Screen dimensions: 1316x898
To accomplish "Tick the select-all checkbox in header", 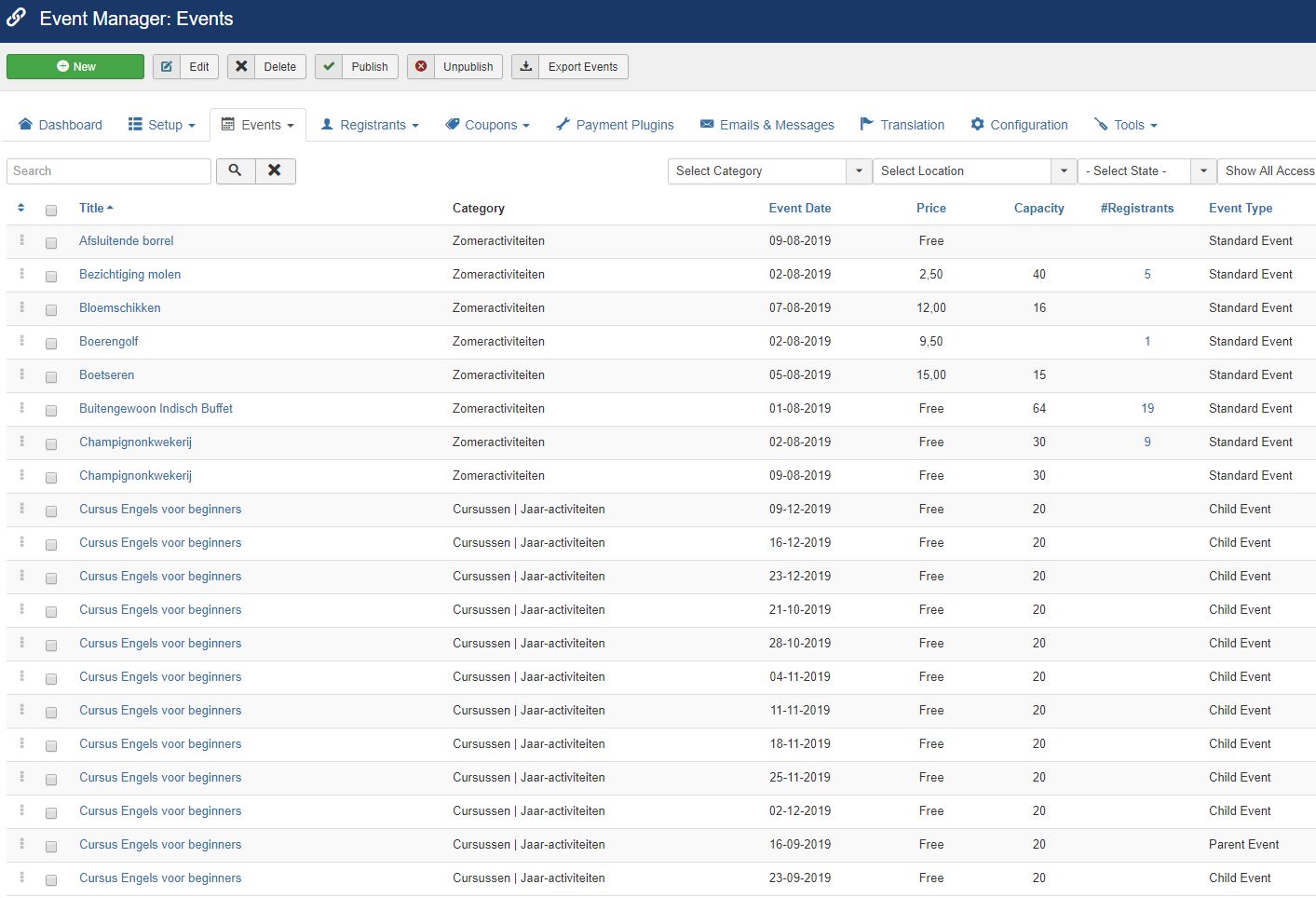I will 51,210.
